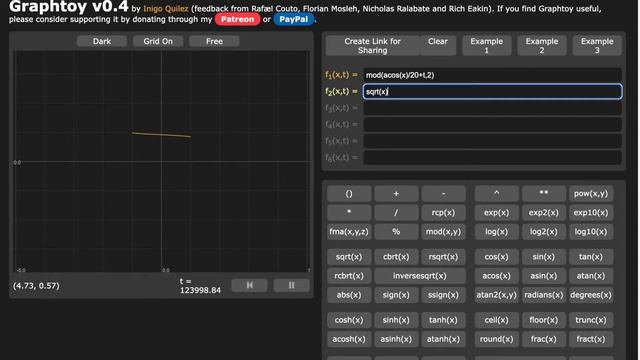Viewport: 640px width, 360px height.
Task: Insert the plus operator
Action: [396, 194]
